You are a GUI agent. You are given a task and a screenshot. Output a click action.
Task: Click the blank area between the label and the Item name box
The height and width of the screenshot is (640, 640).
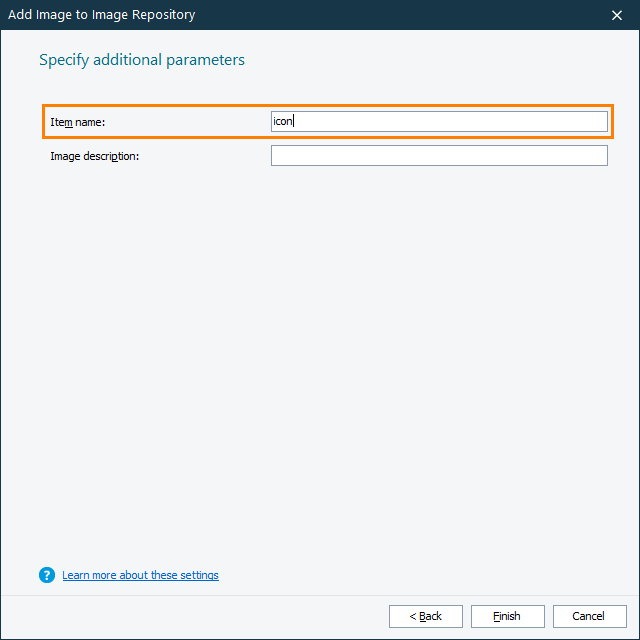(190, 122)
